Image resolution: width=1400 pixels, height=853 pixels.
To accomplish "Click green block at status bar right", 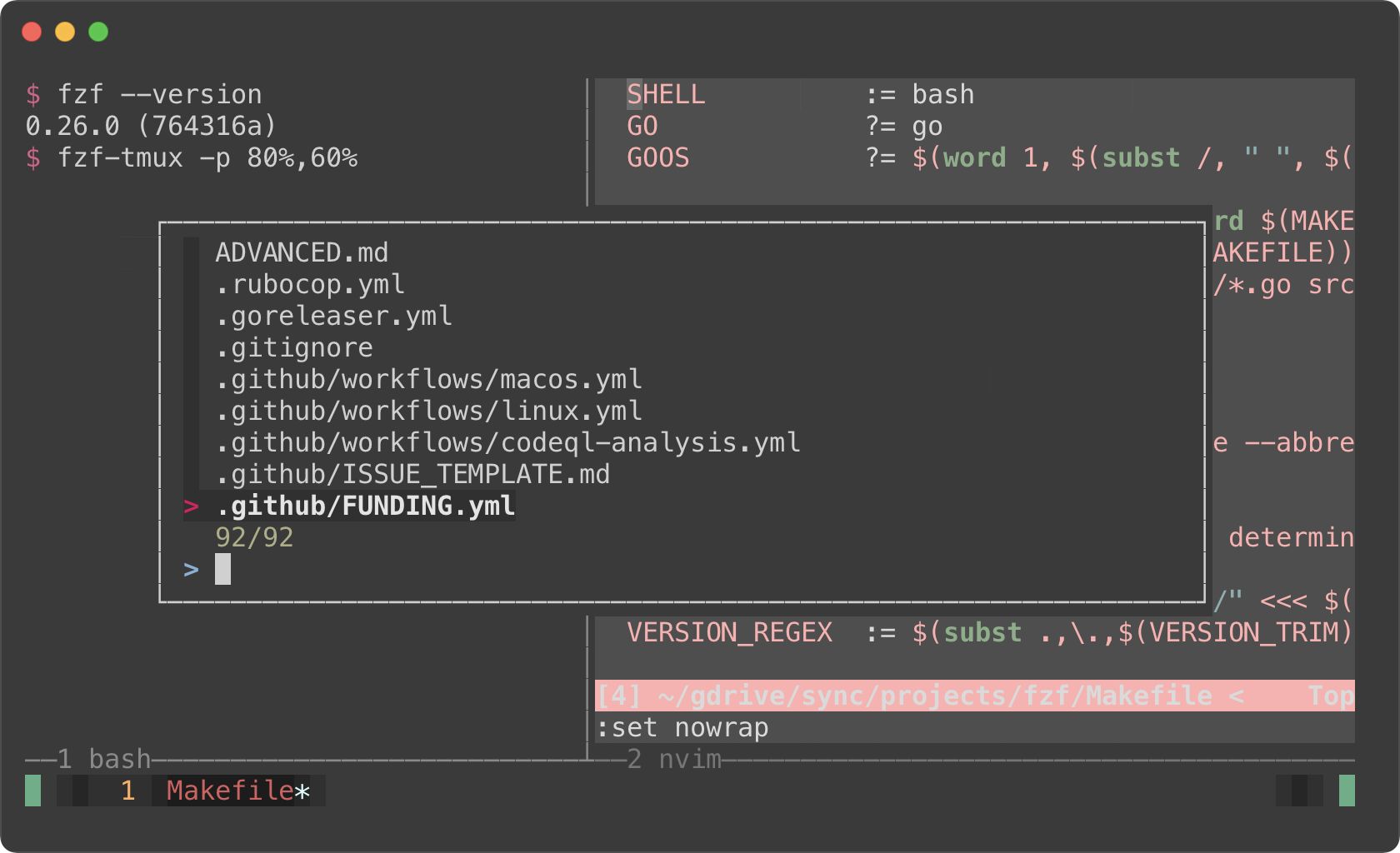I will point(1347,791).
